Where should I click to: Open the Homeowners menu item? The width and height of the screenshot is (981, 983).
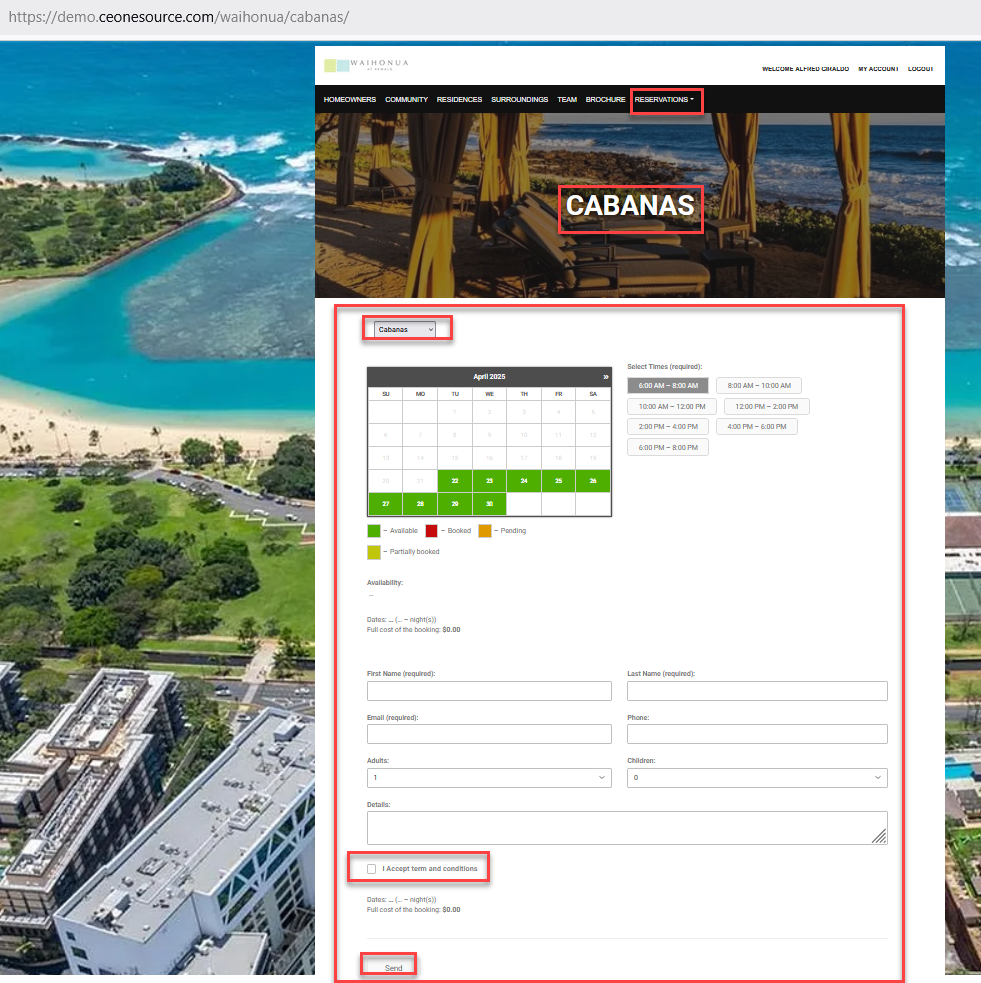tap(349, 100)
